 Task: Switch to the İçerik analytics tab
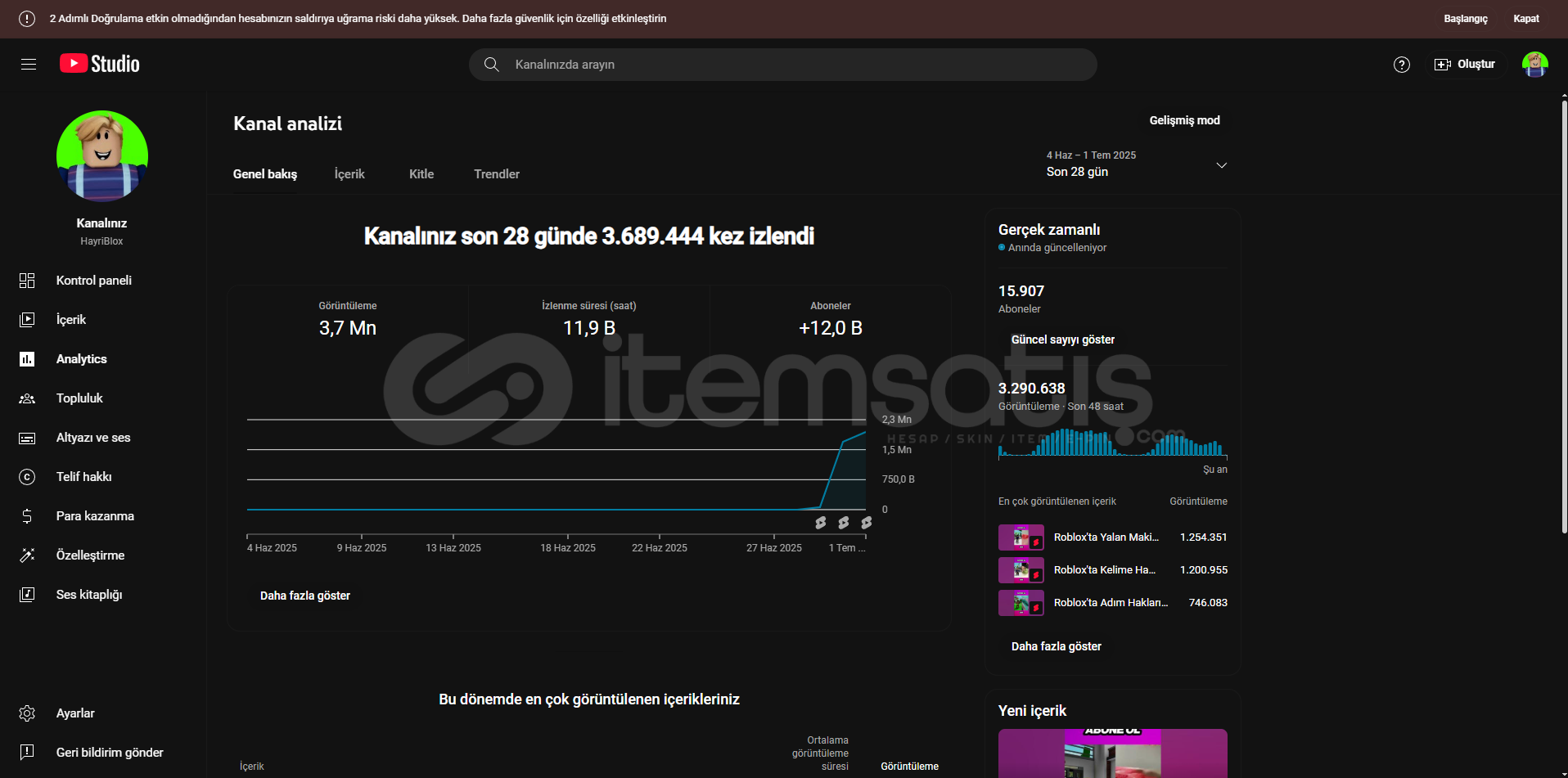(349, 174)
